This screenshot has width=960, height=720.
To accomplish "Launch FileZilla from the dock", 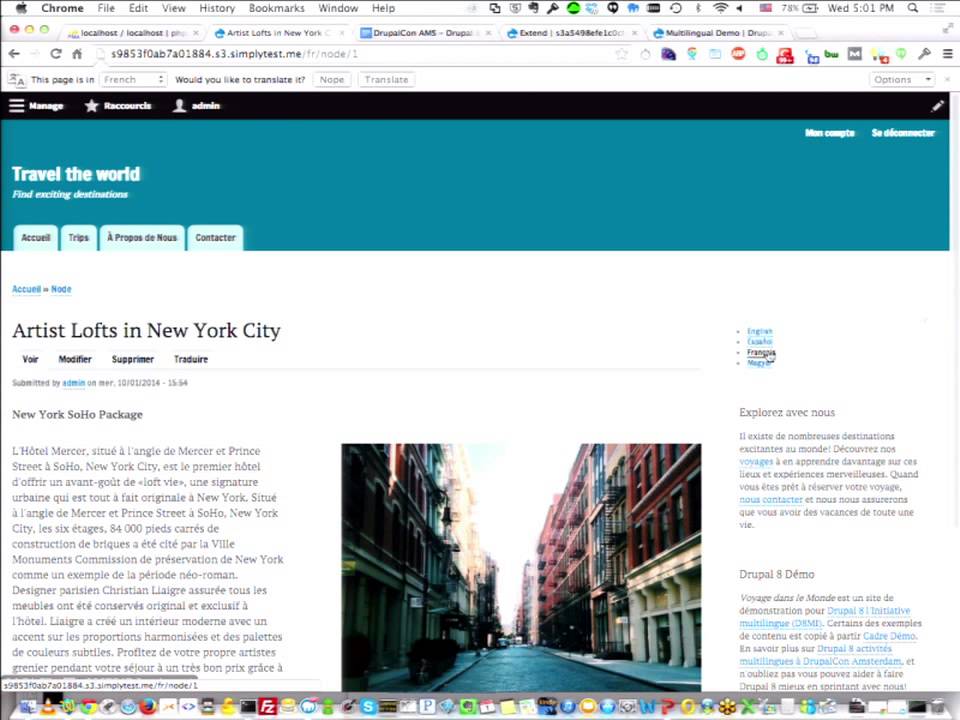I will (x=268, y=707).
